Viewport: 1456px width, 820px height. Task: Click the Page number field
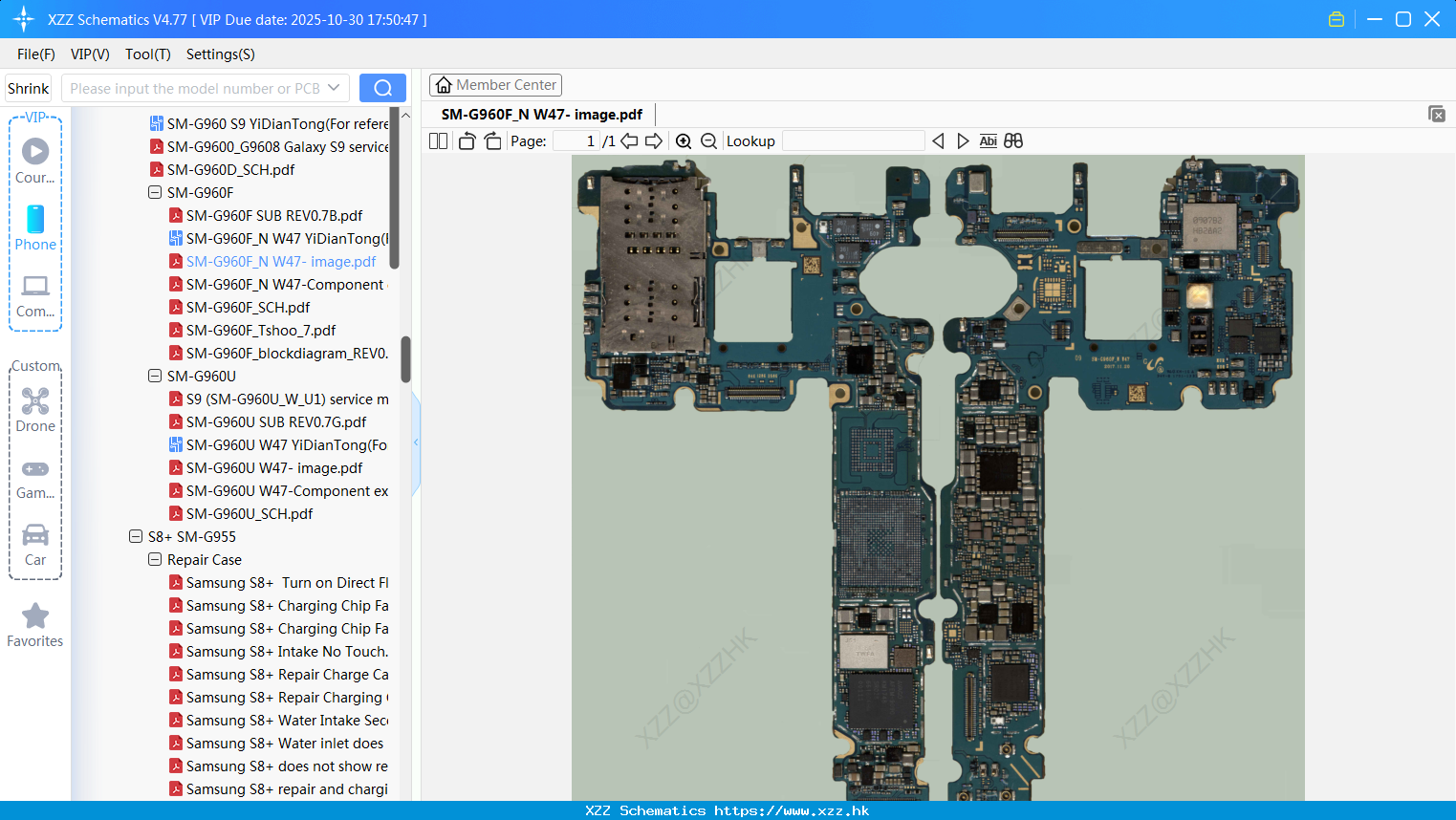[x=577, y=140]
